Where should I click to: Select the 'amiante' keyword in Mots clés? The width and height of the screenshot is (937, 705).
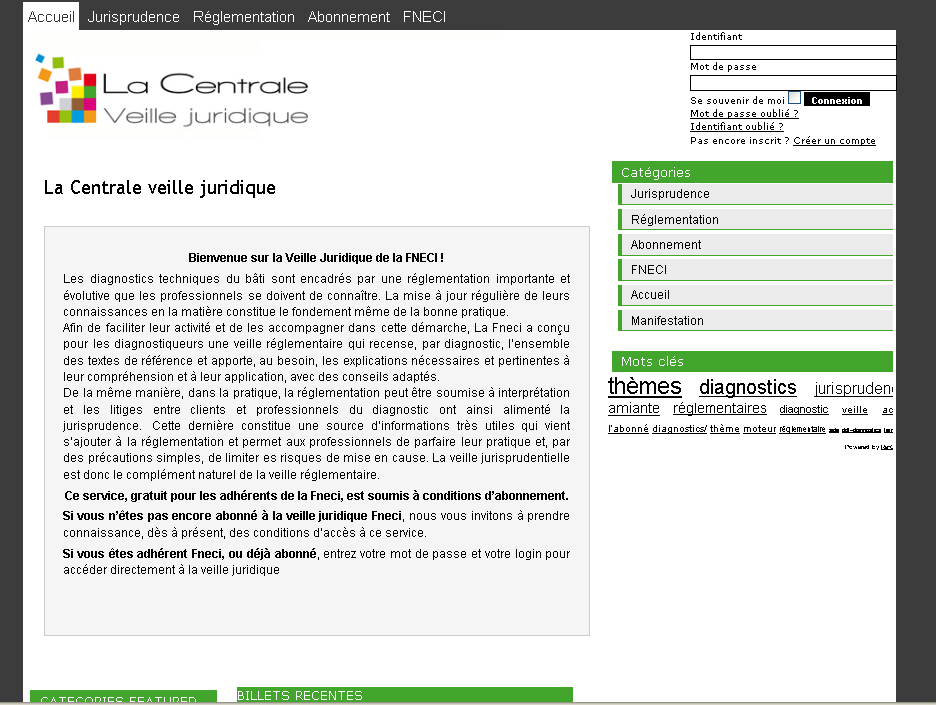[x=634, y=409]
